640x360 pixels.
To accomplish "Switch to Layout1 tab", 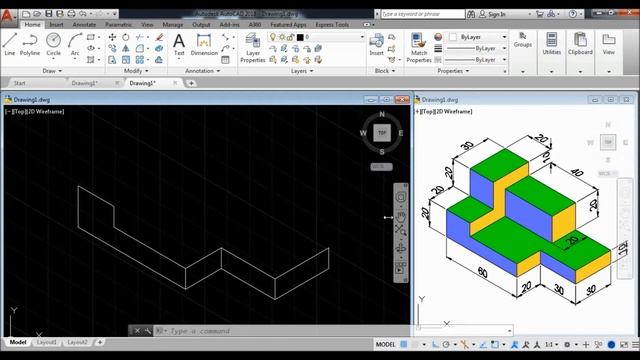I will click(x=47, y=342).
